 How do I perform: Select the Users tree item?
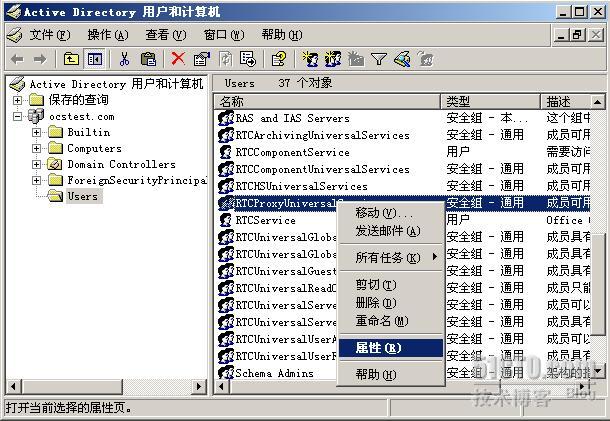tap(82, 196)
